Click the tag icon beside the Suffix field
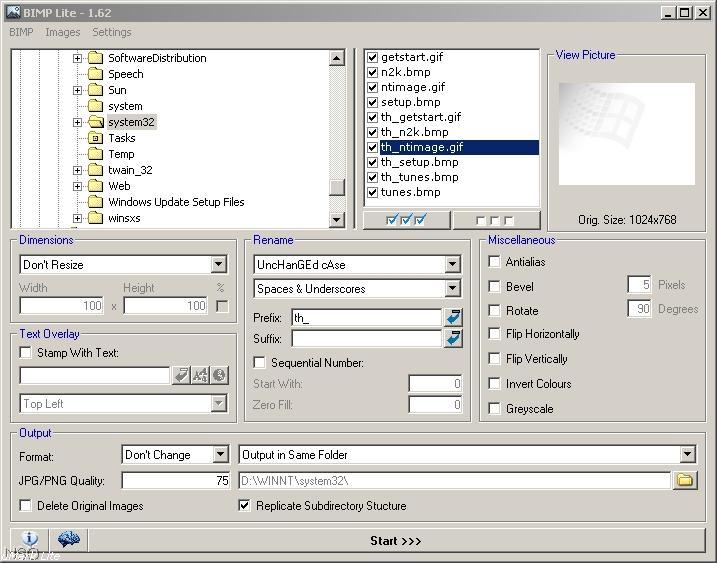 pyautogui.click(x=454, y=339)
